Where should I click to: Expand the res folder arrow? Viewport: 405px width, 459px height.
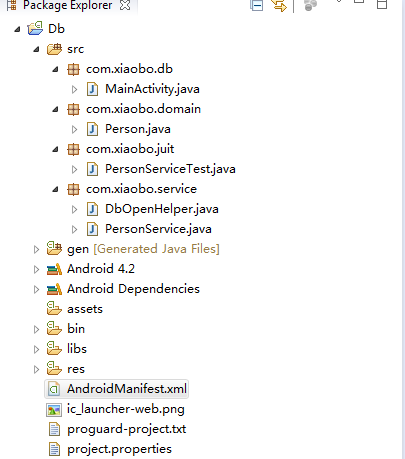[36, 369]
